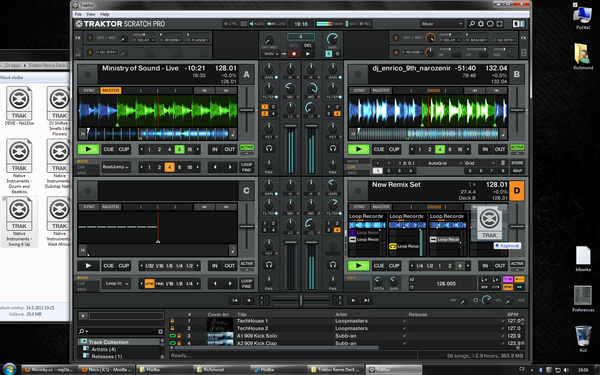Click skip-to-start icon left of crossfader

click(235, 300)
